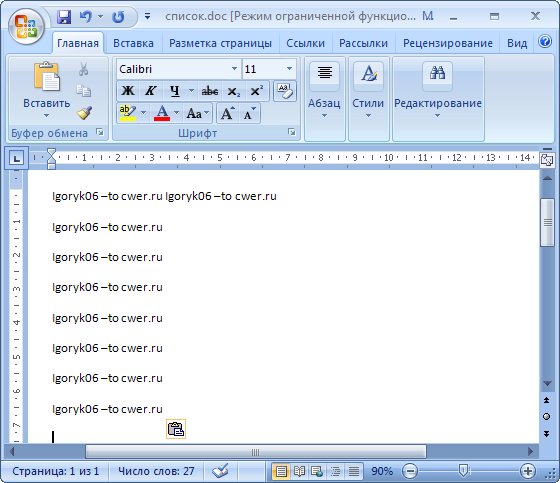Image resolution: width=560 pixels, height=483 pixels.
Task: Decrease font size with shrink font icon
Action: pos(250,114)
